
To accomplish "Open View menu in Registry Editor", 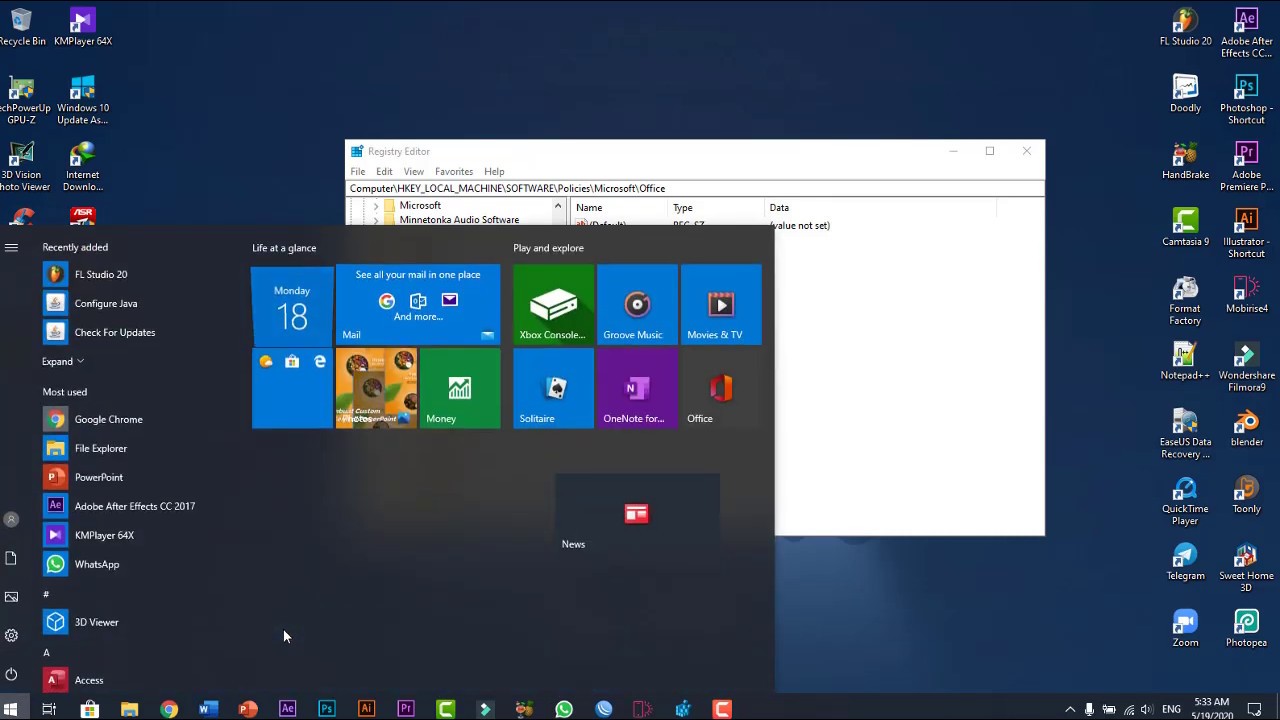I will pyautogui.click(x=413, y=171).
